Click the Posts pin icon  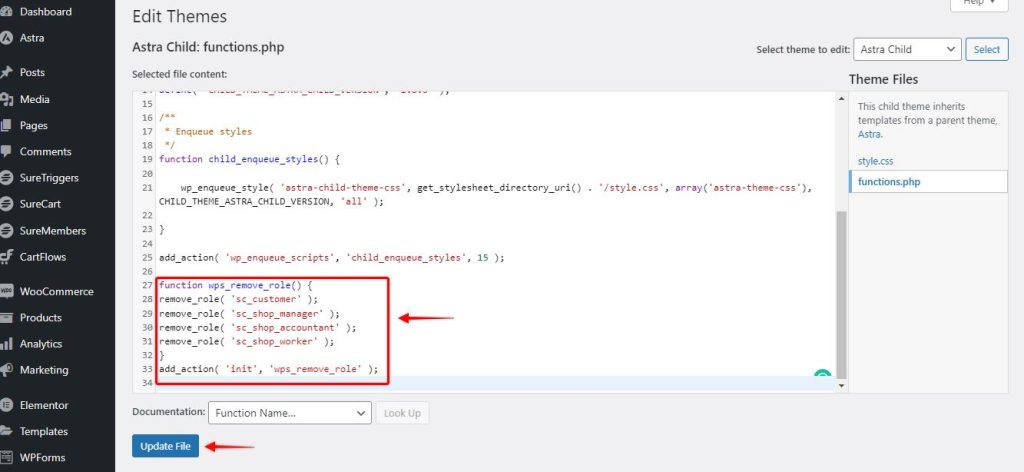6,72
